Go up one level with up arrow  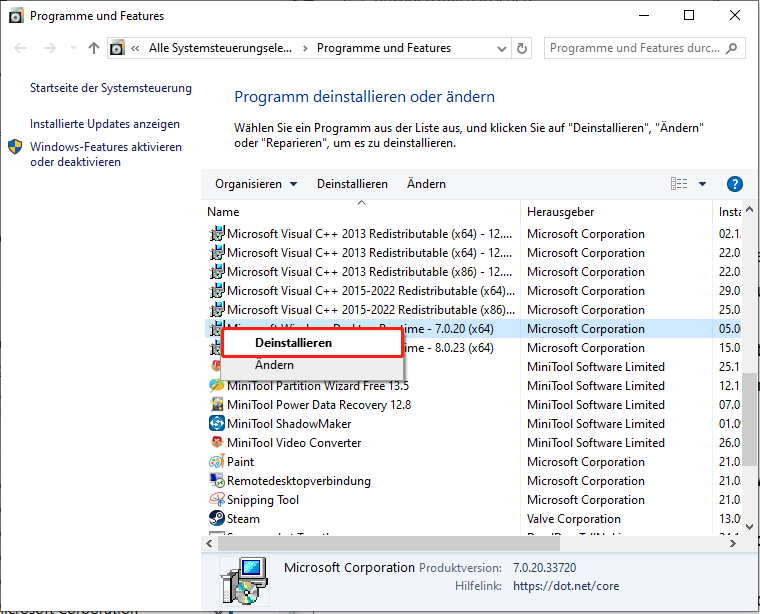94,48
